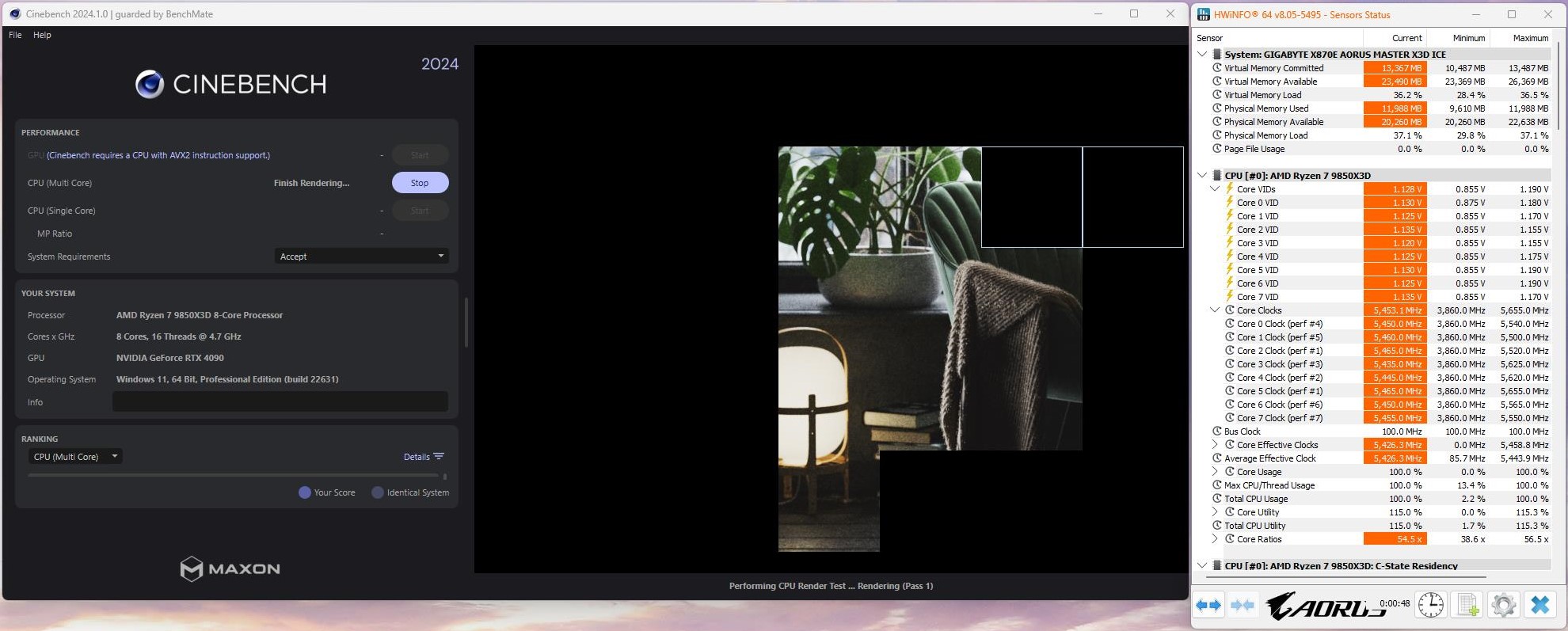Click into the Info text field
The image size is (1568, 631).
point(280,402)
